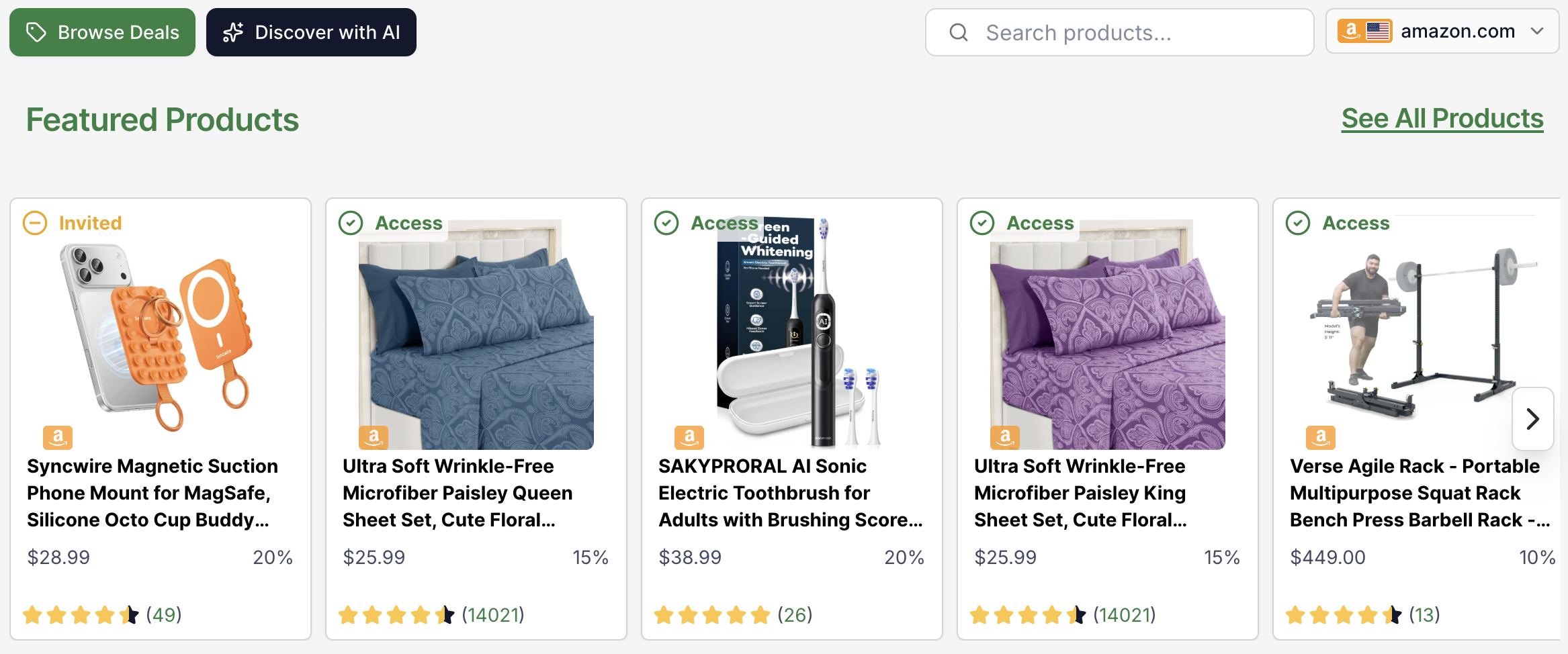1568x654 pixels.
Task: Click the blue Queen Sheet Set image
Action: pos(476,336)
